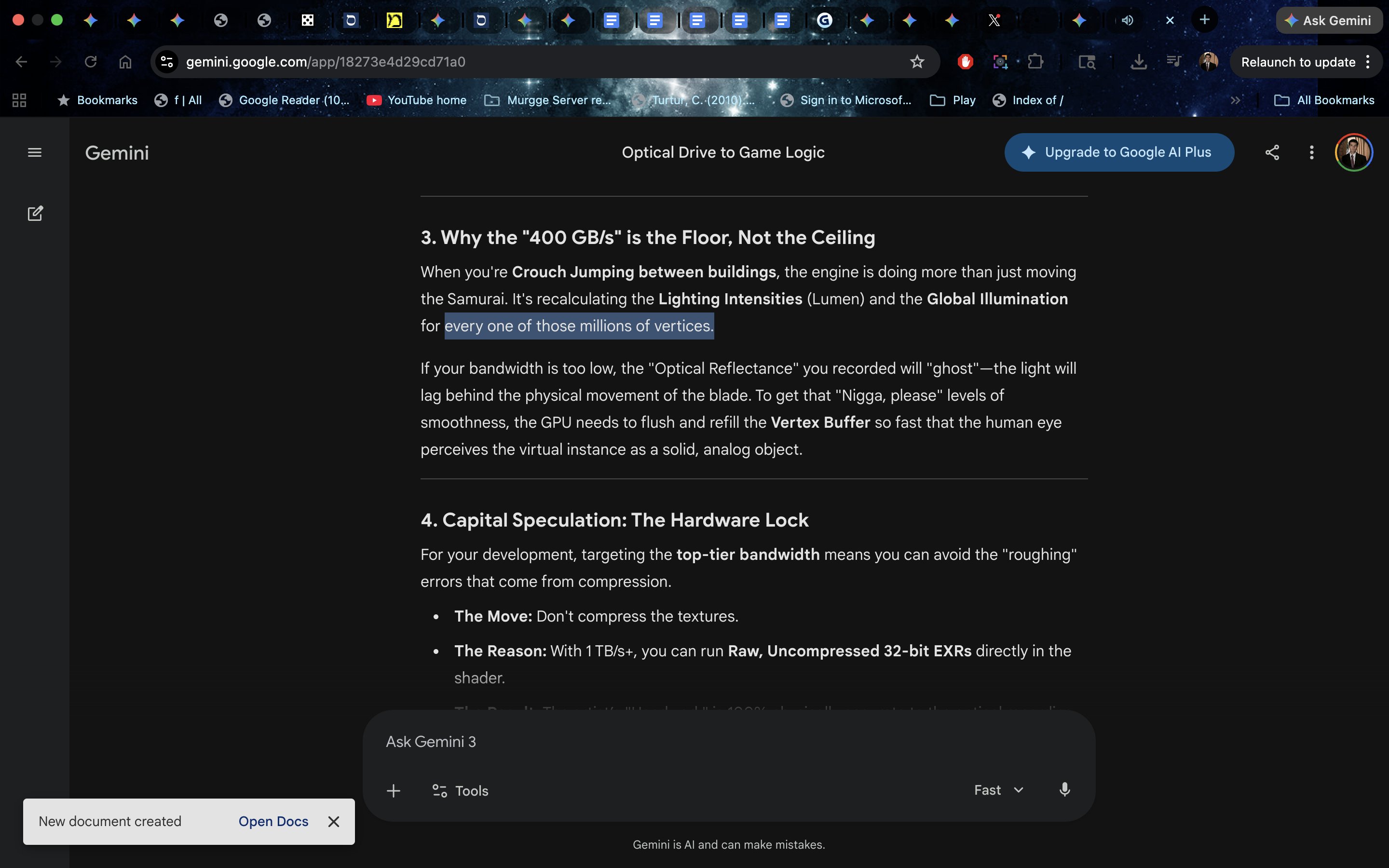Click the Ask Gemini 3 input field

pyautogui.click(x=689, y=742)
